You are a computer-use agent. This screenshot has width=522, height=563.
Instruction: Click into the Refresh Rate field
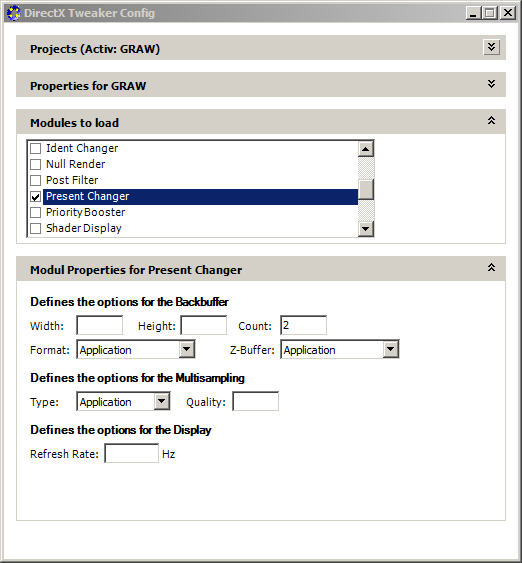coord(131,453)
